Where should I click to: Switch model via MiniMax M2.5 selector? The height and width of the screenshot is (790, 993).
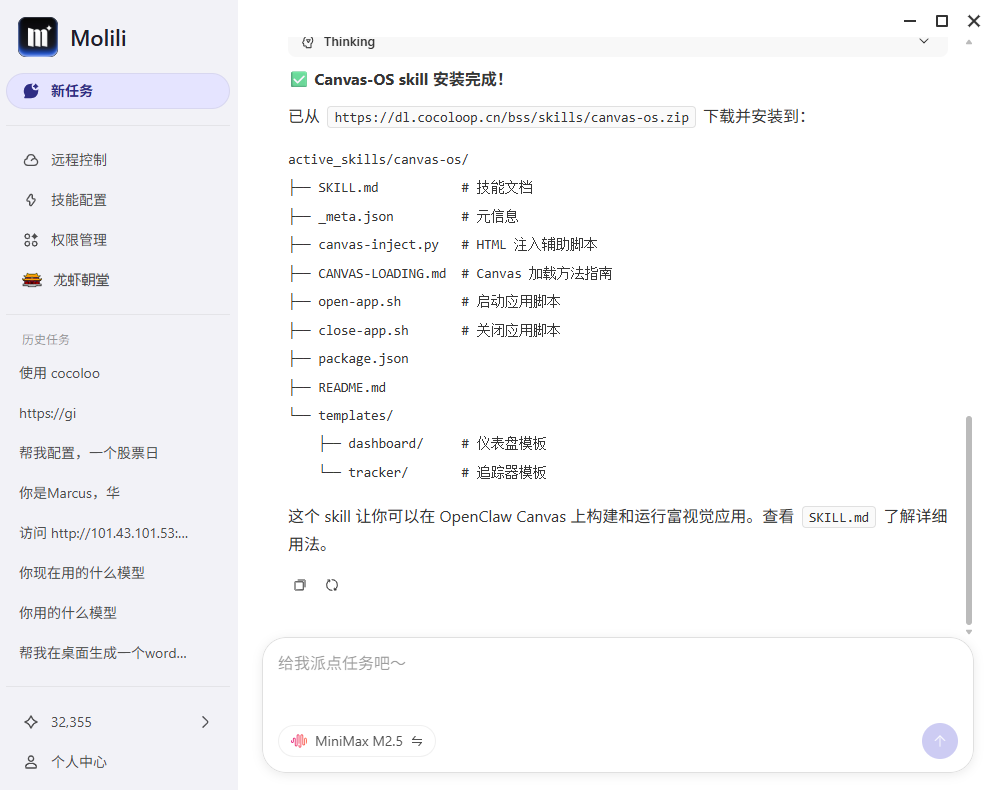click(x=357, y=741)
